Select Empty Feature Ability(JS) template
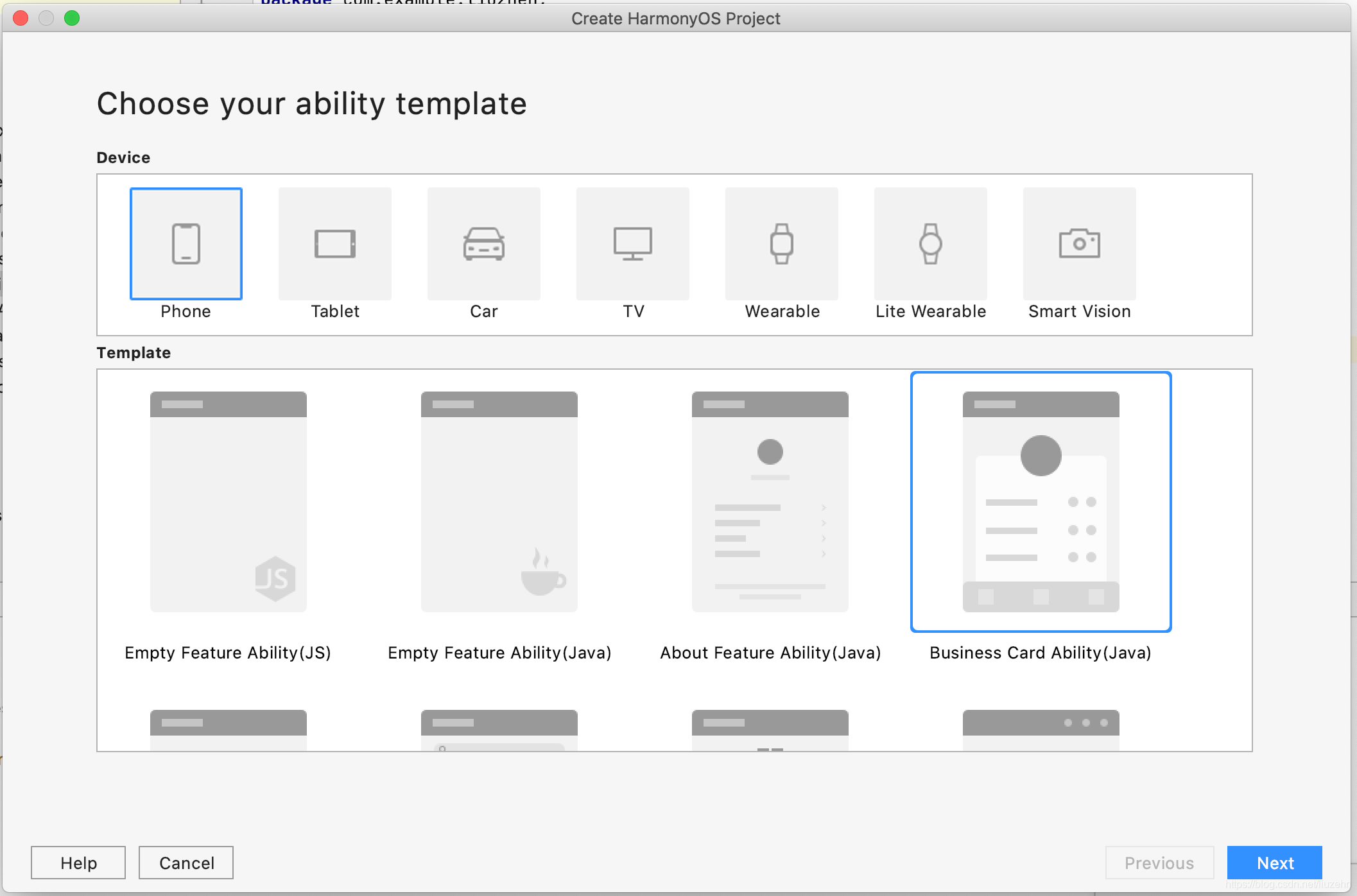Viewport: 1357px width, 896px height. pyautogui.click(x=229, y=502)
